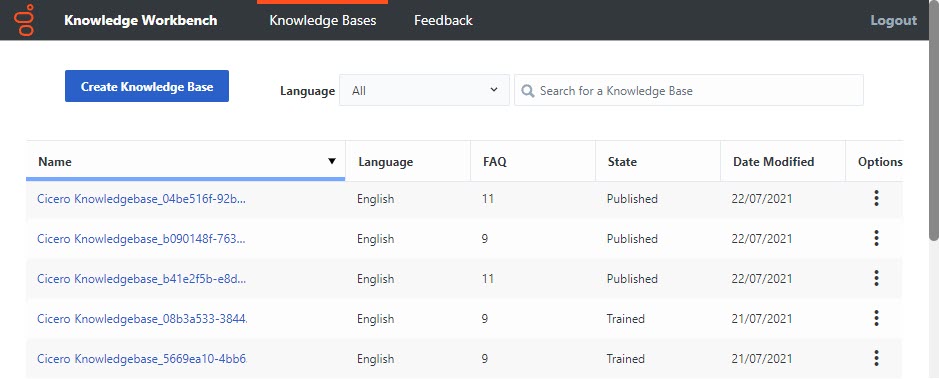Sort by the State column header

[x=622, y=162]
